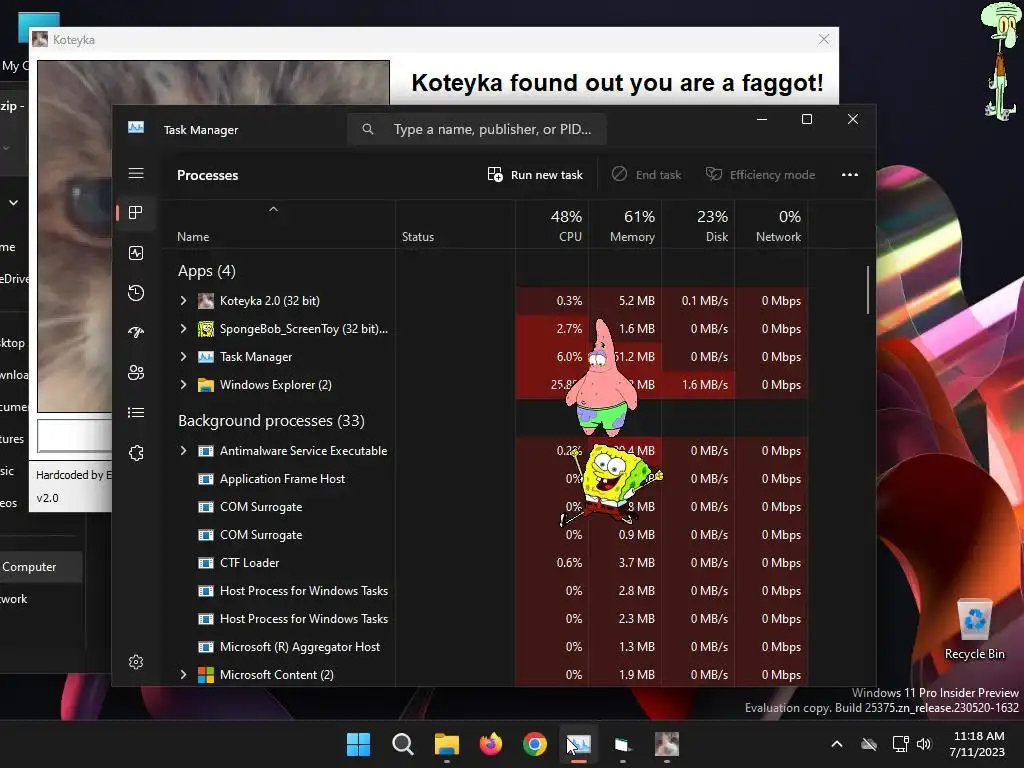The width and height of the screenshot is (1024, 768).
Task: Focus the Task Manager search box
Action: tap(477, 129)
